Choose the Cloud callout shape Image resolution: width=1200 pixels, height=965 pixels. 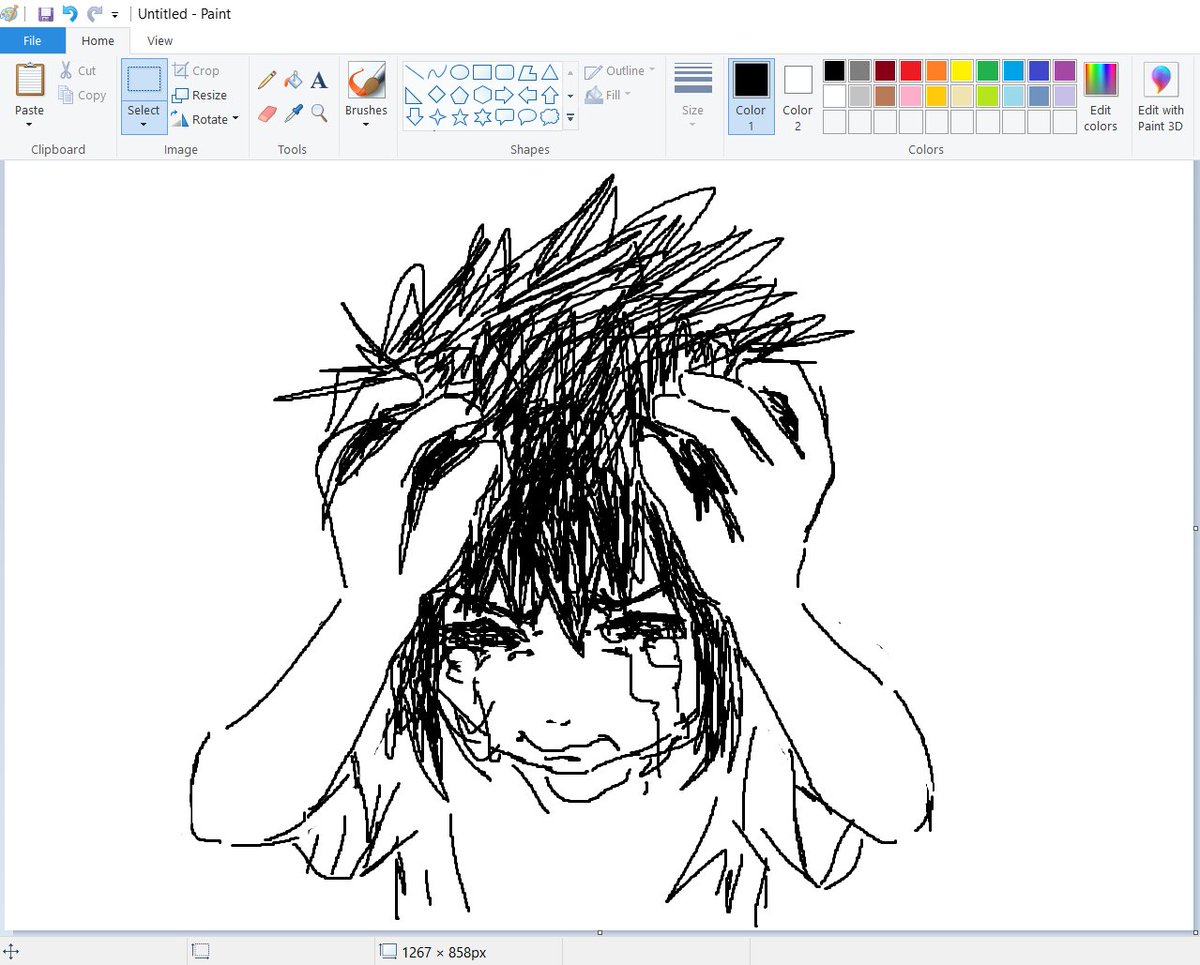click(x=549, y=117)
